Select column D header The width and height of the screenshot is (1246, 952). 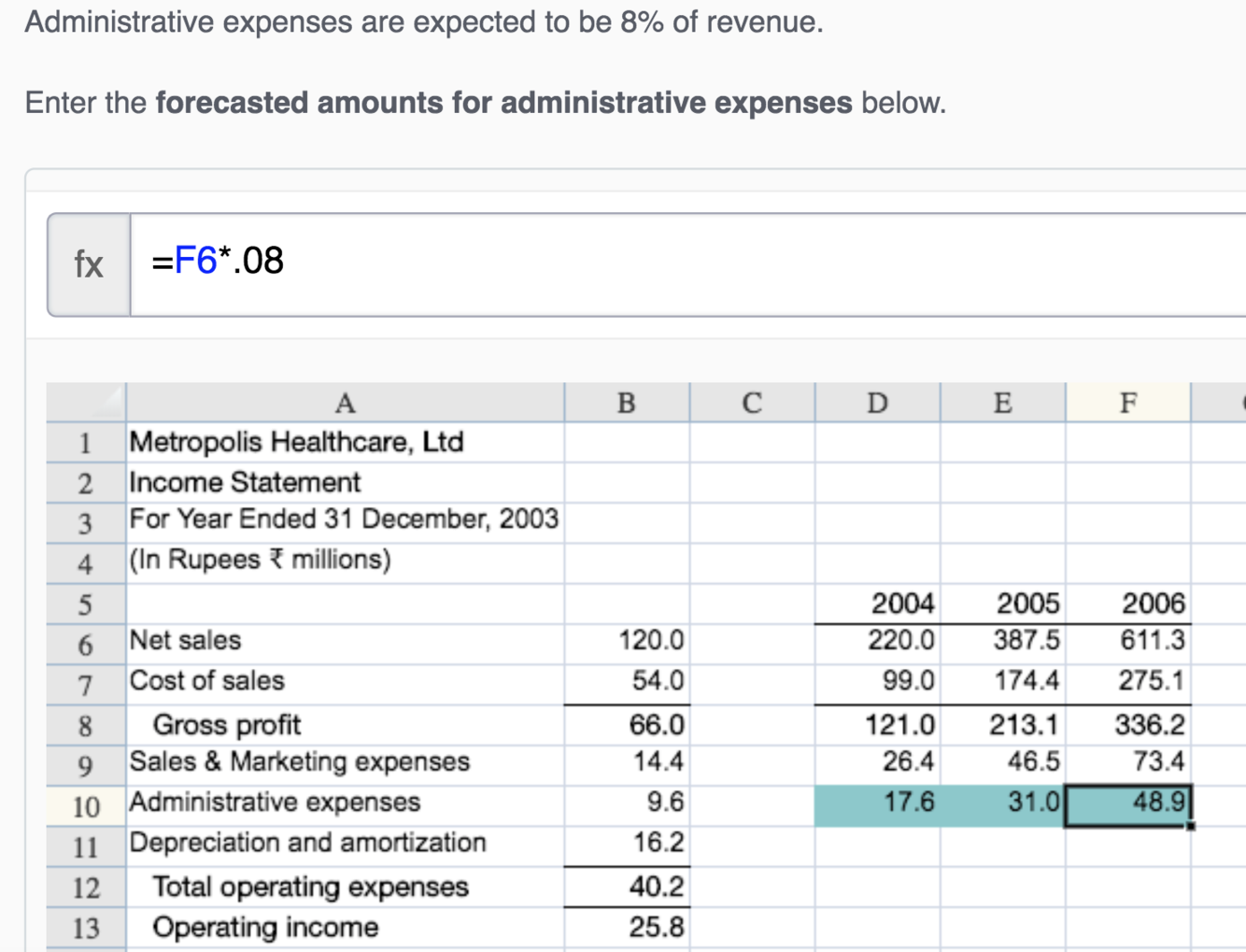click(877, 403)
